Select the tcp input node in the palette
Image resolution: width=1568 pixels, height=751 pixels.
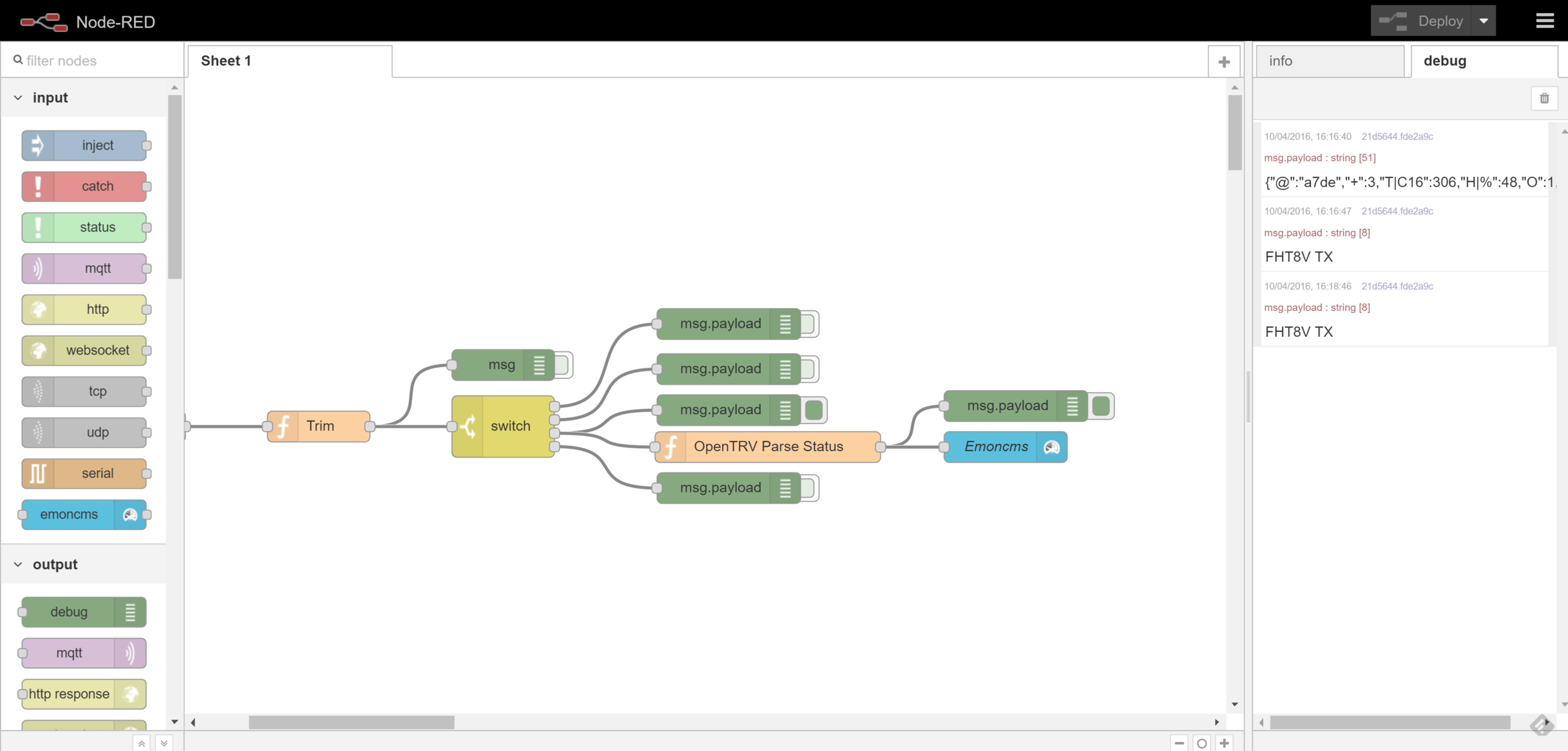84,391
